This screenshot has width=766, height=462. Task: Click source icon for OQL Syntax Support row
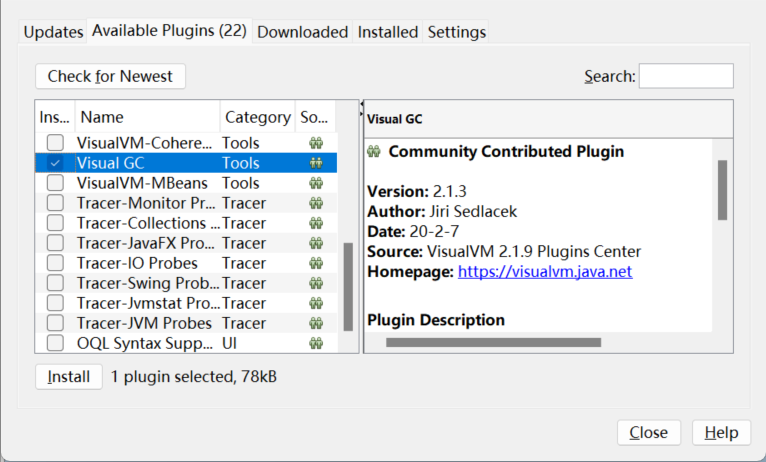click(316, 343)
